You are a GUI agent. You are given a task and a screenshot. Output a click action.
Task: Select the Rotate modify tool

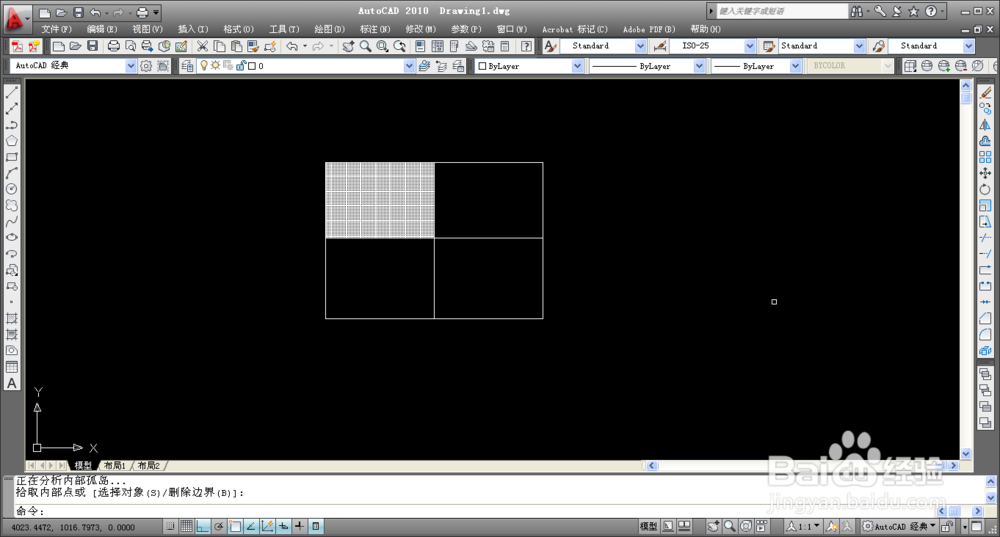985,189
